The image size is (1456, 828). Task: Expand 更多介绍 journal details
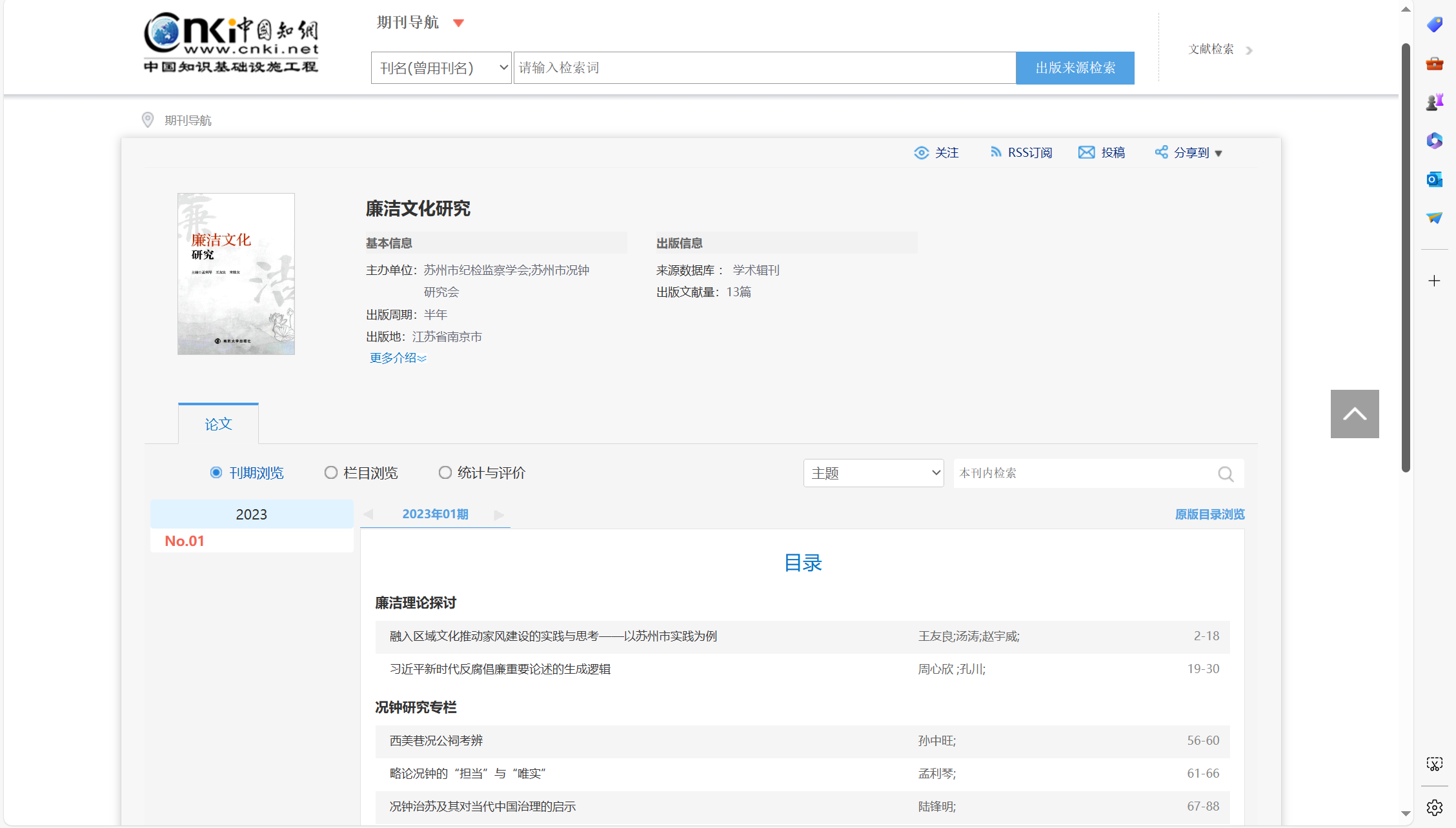(x=398, y=358)
